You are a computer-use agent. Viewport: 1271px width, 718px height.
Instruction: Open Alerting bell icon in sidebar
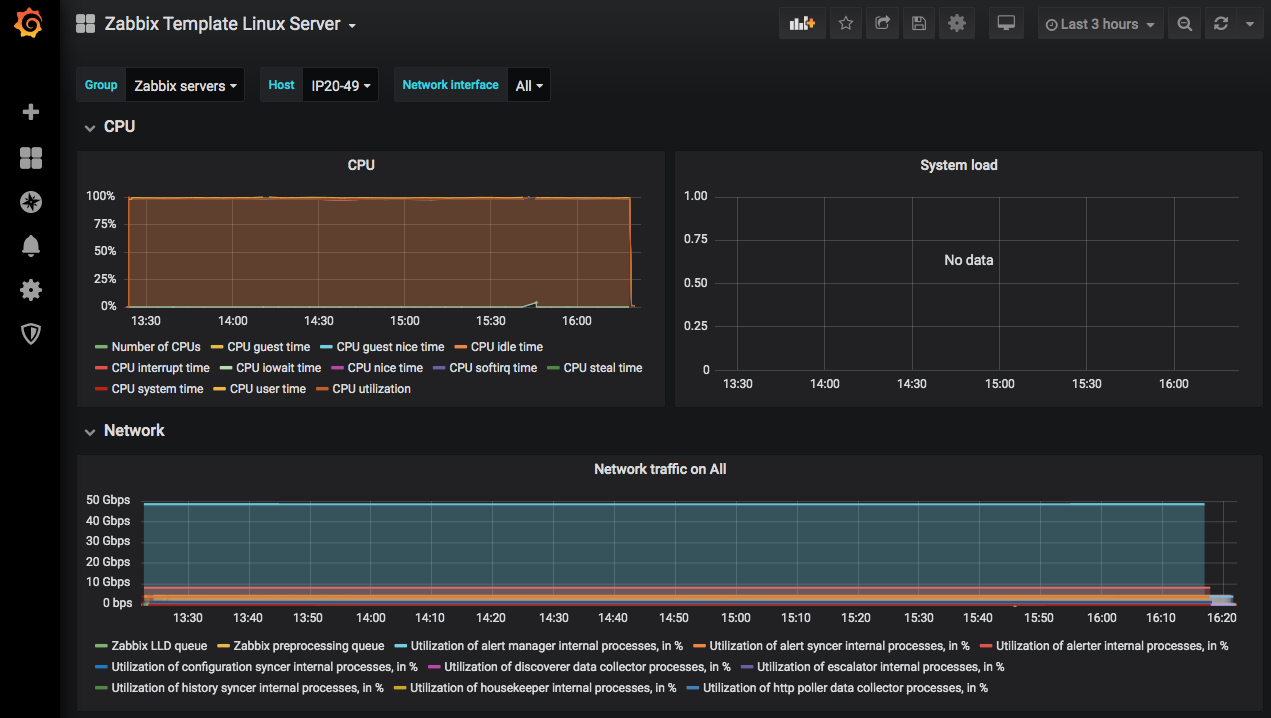click(x=31, y=246)
